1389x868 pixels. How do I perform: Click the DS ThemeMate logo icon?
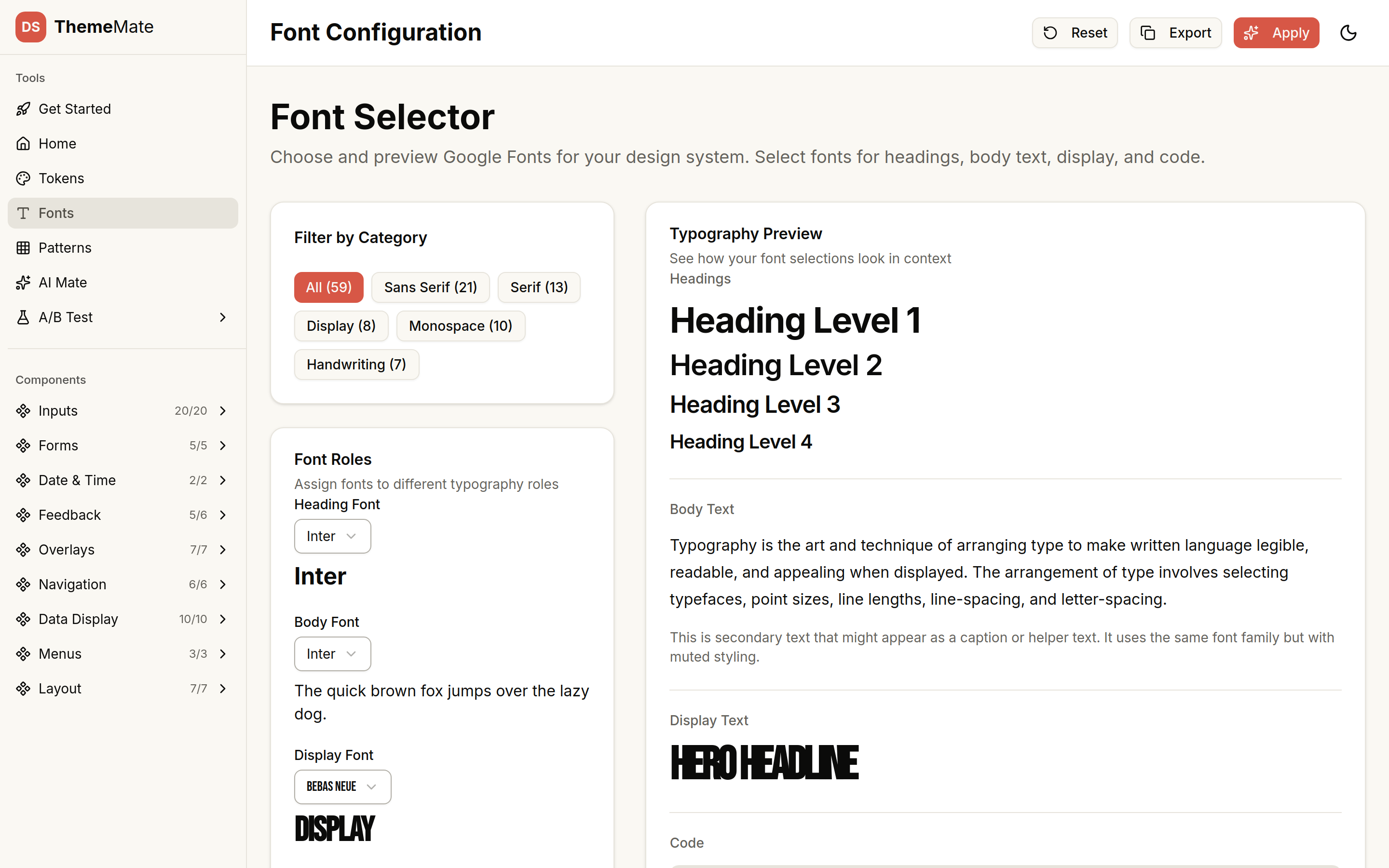[x=30, y=27]
